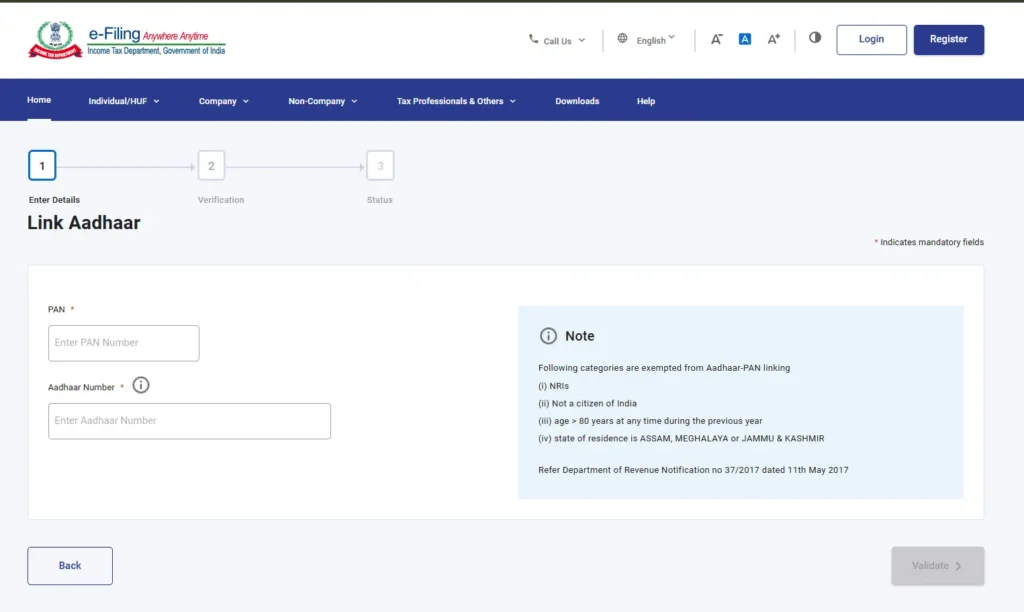Open the Help page
Viewport: 1024px width, 612px height.
(646, 101)
